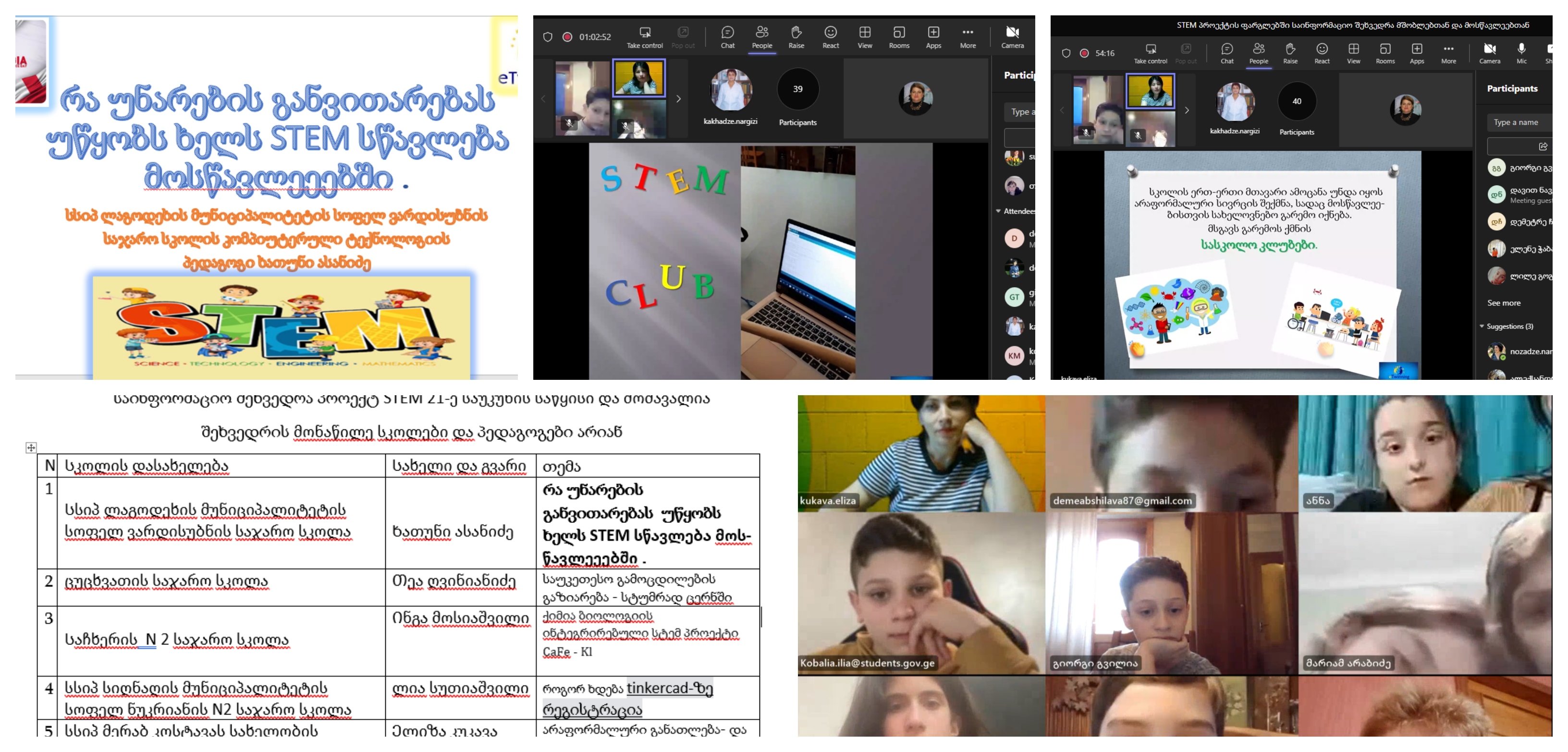Raise hand in the 01:02:52 meeting
The image size is (1568, 752).
point(796,37)
